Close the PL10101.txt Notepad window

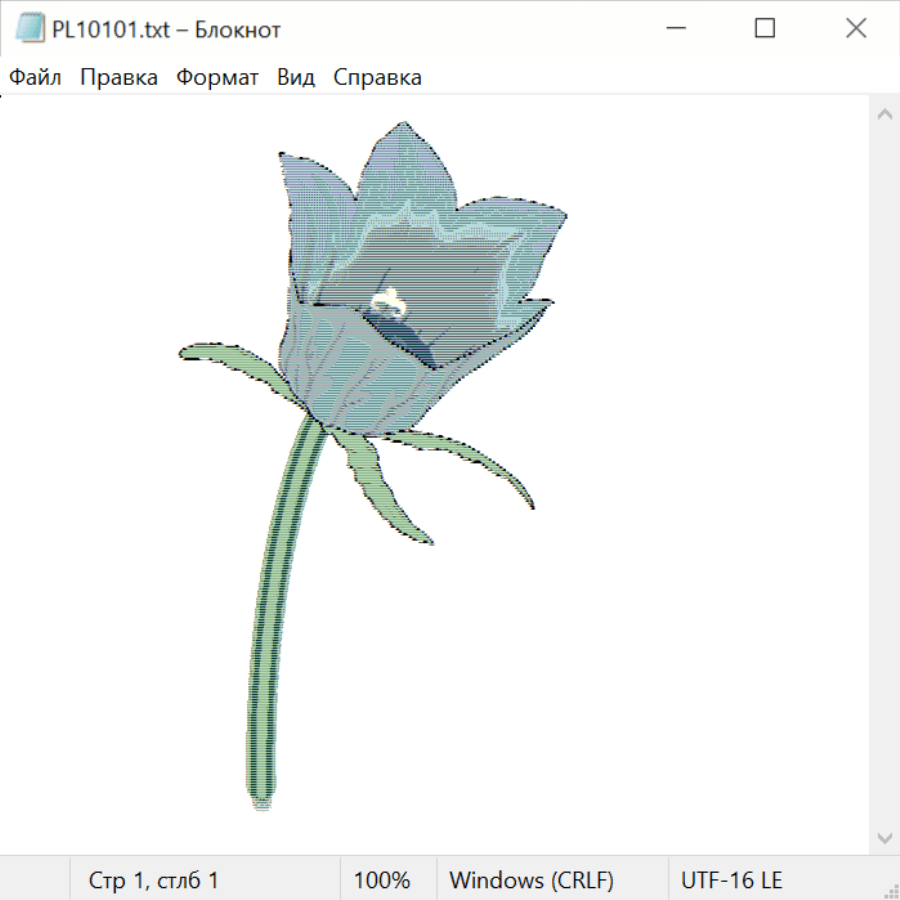856,29
